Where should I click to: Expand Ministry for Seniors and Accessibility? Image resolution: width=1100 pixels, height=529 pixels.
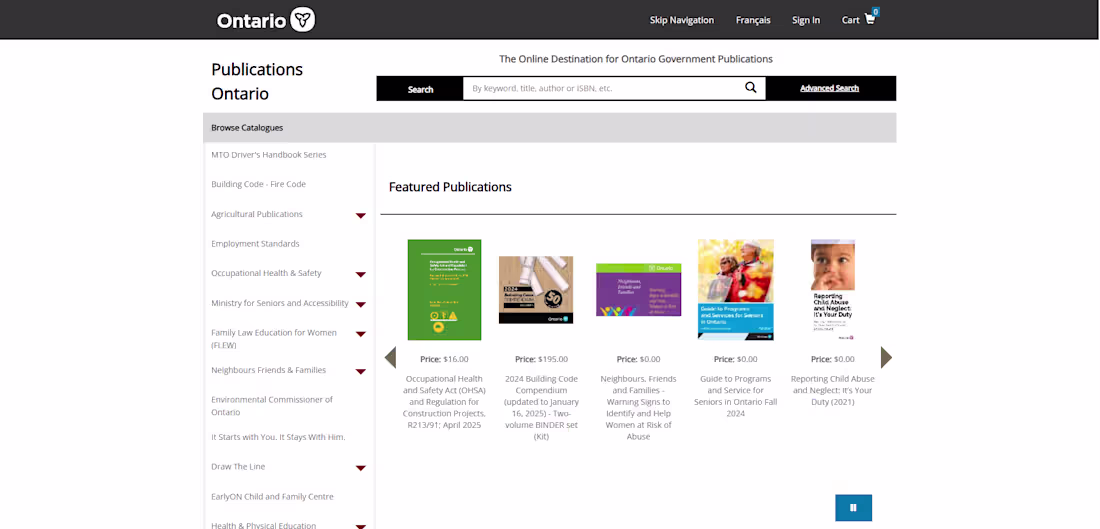(x=361, y=304)
